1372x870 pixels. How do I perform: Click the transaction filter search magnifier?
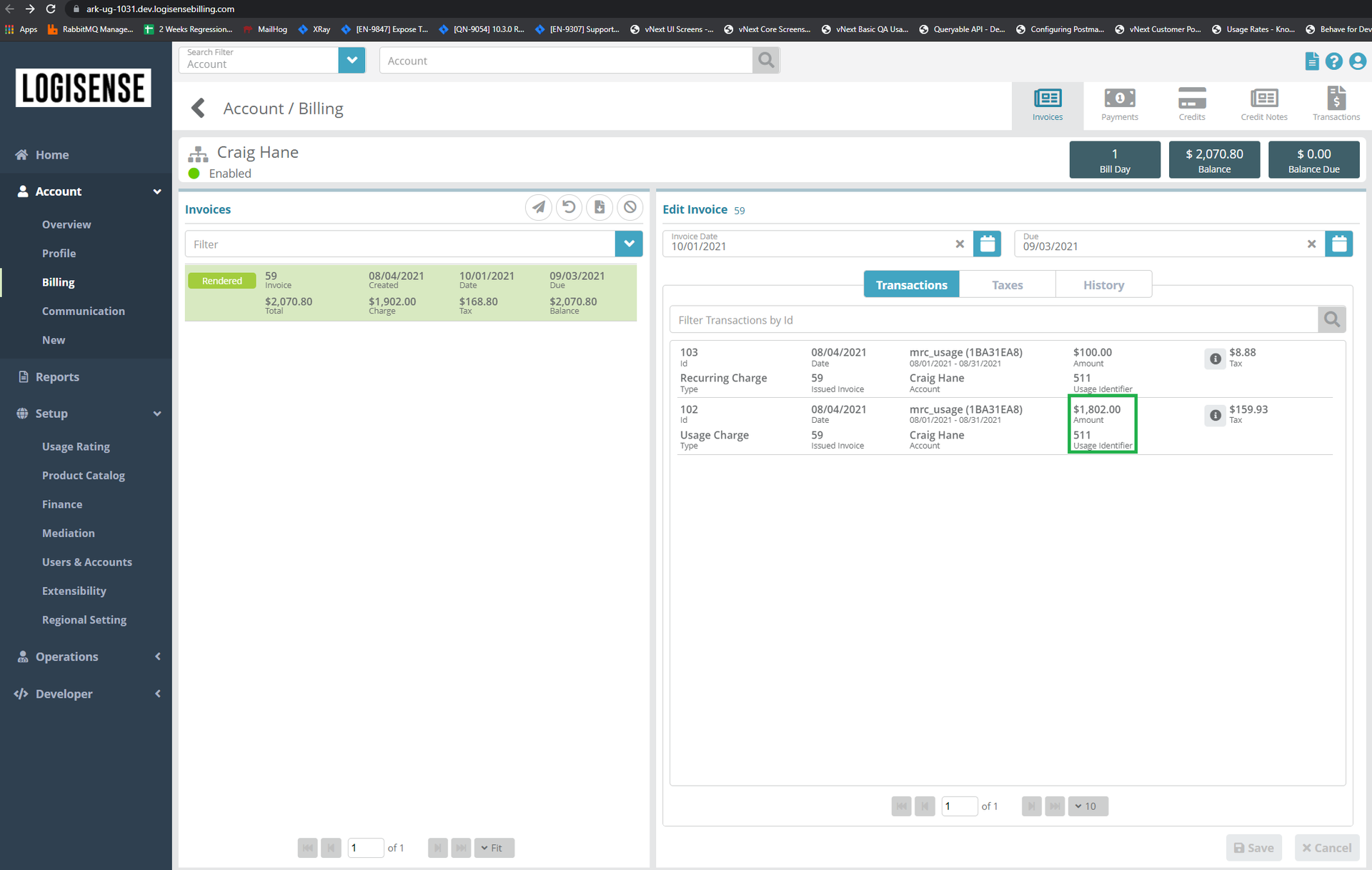pos(1331,320)
